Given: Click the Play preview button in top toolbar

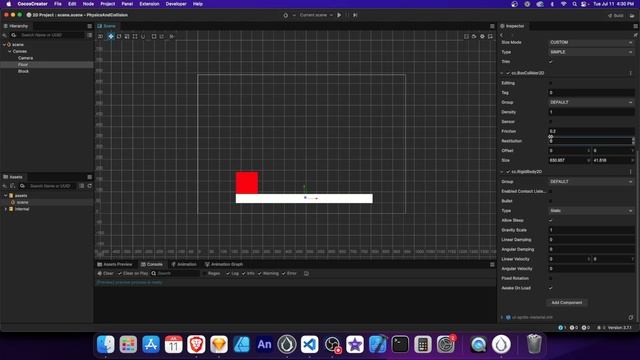Looking at the screenshot, I should [339, 15].
